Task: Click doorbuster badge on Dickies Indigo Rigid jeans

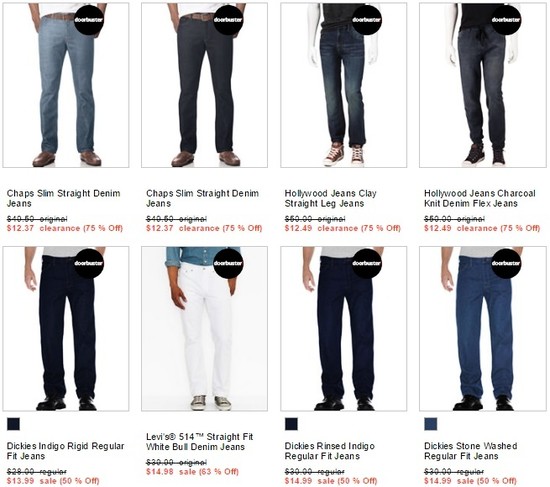Action: coord(89,263)
